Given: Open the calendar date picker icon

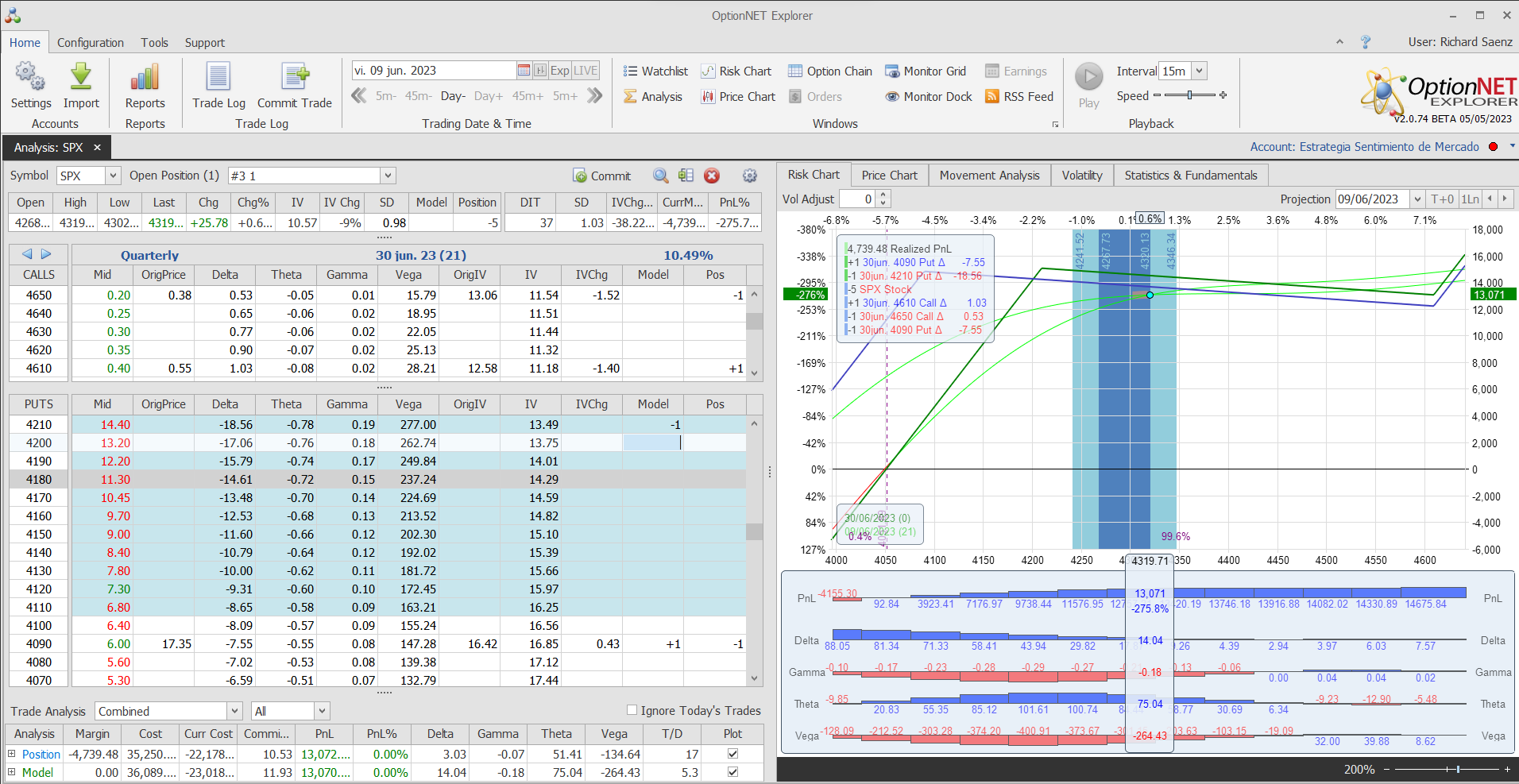Looking at the screenshot, I should 524,71.
